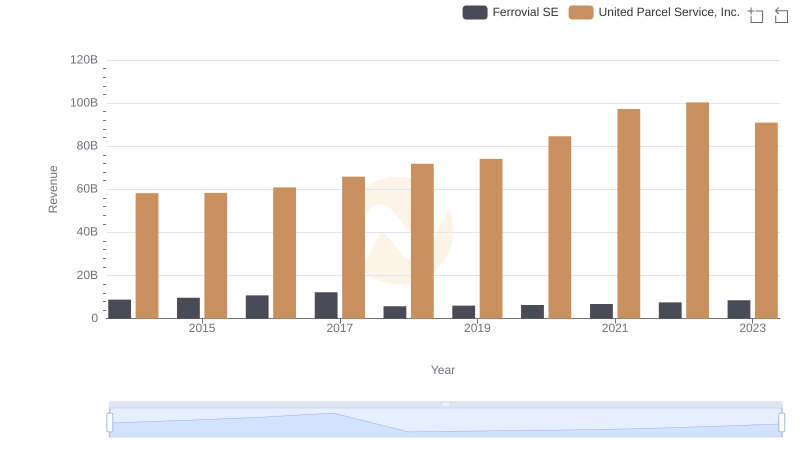Select the UPS bar for 2016
Viewport: 800px width, 461px height.
click(x=284, y=253)
